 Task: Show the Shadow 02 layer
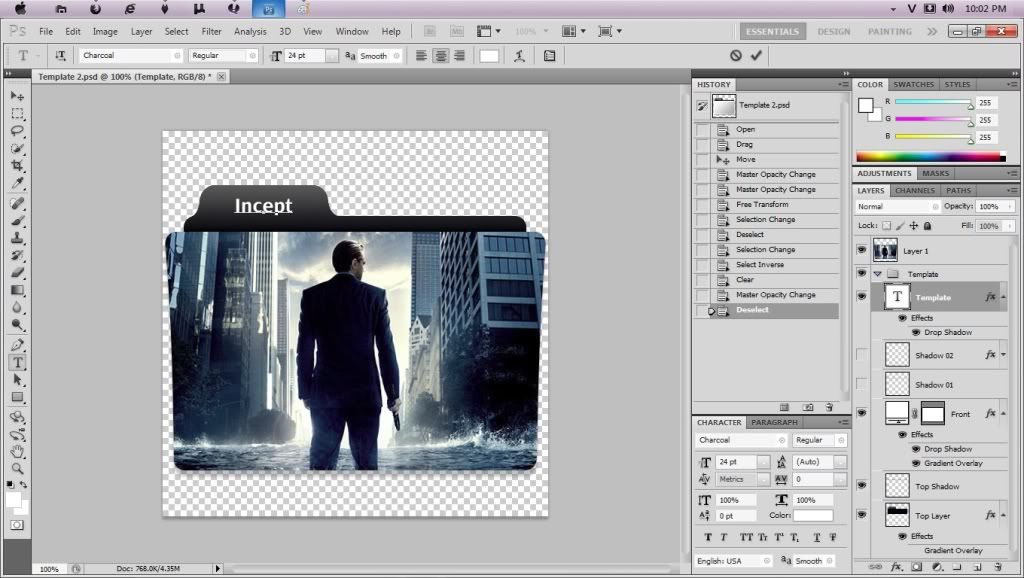click(x=861, y=355)
